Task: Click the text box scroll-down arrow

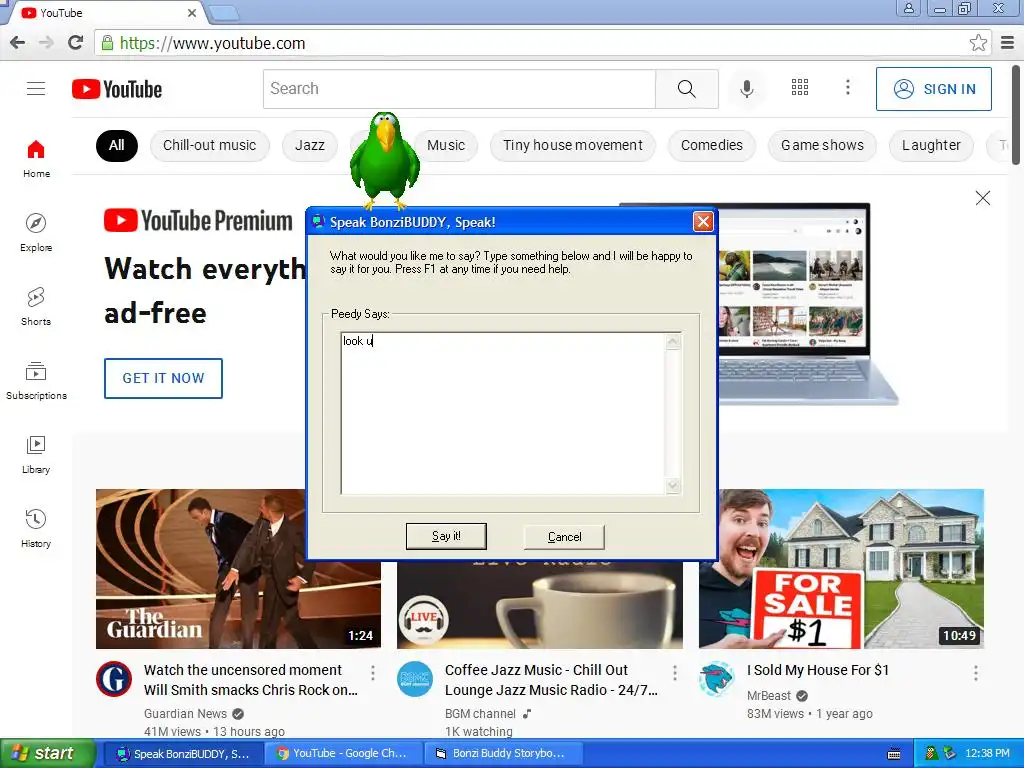Action: pos(673,485)
